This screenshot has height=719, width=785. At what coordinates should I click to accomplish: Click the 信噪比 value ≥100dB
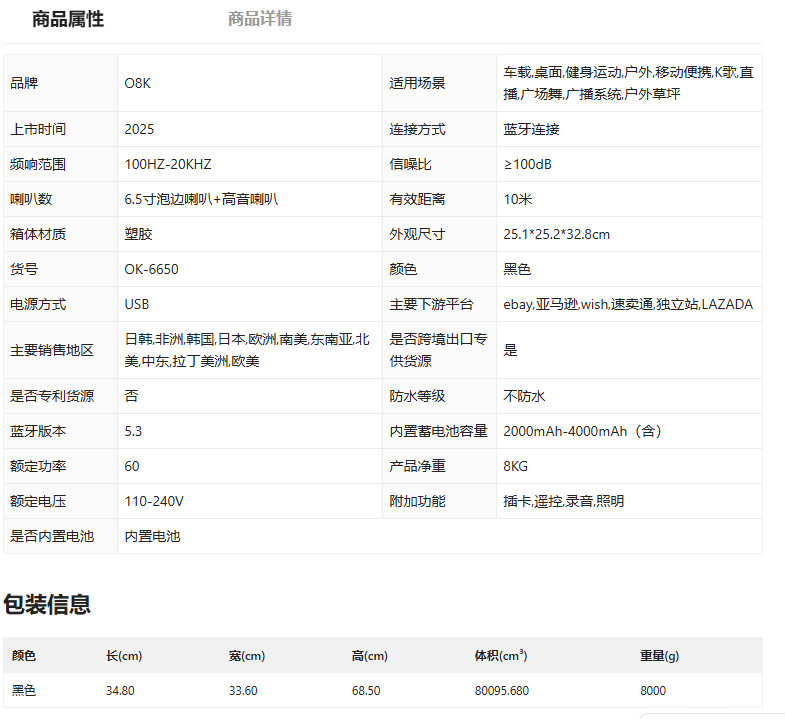coord(527,164)
